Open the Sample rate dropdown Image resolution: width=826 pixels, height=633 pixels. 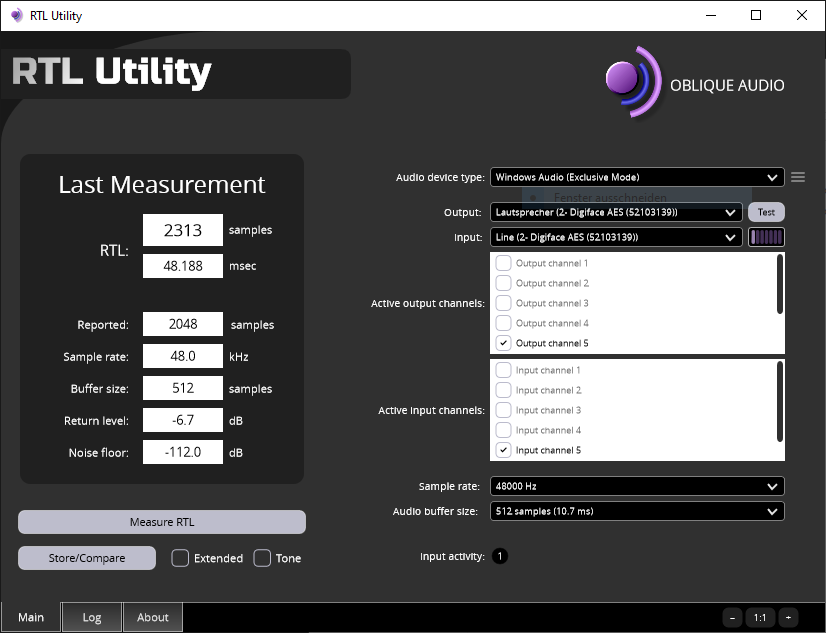coord(637,486)
